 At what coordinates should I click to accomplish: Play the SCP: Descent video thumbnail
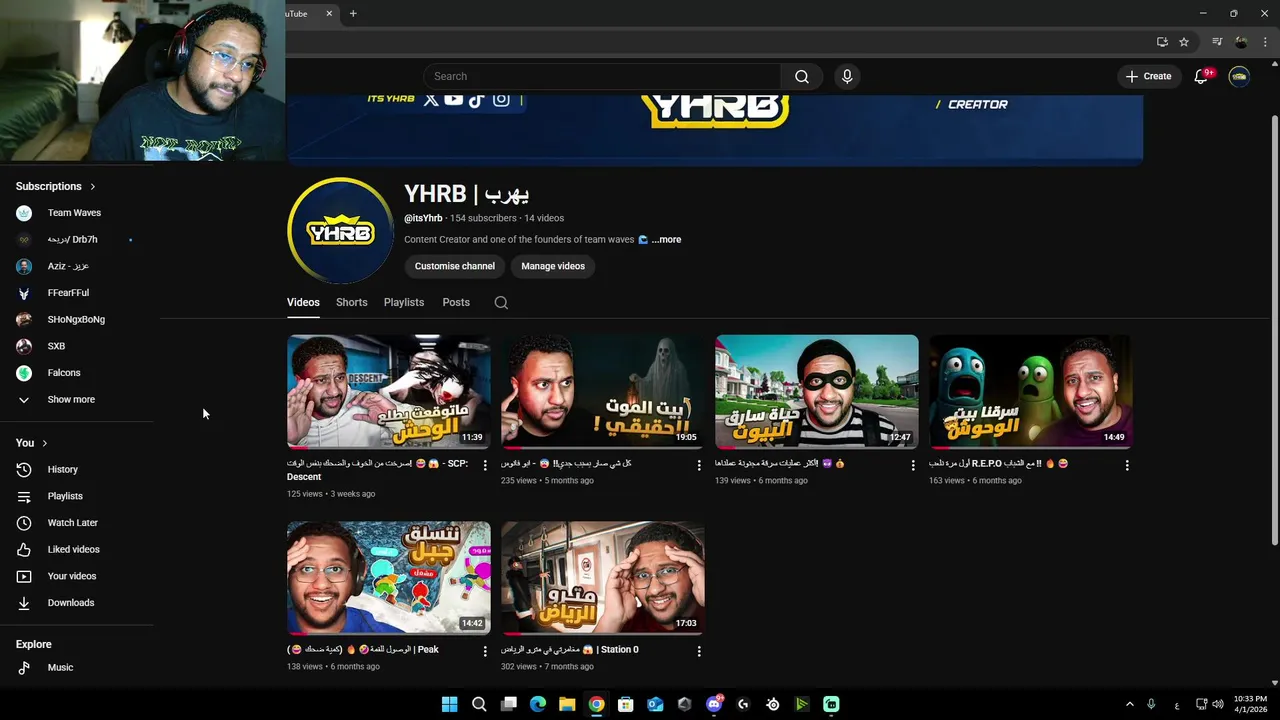point(389,391)
